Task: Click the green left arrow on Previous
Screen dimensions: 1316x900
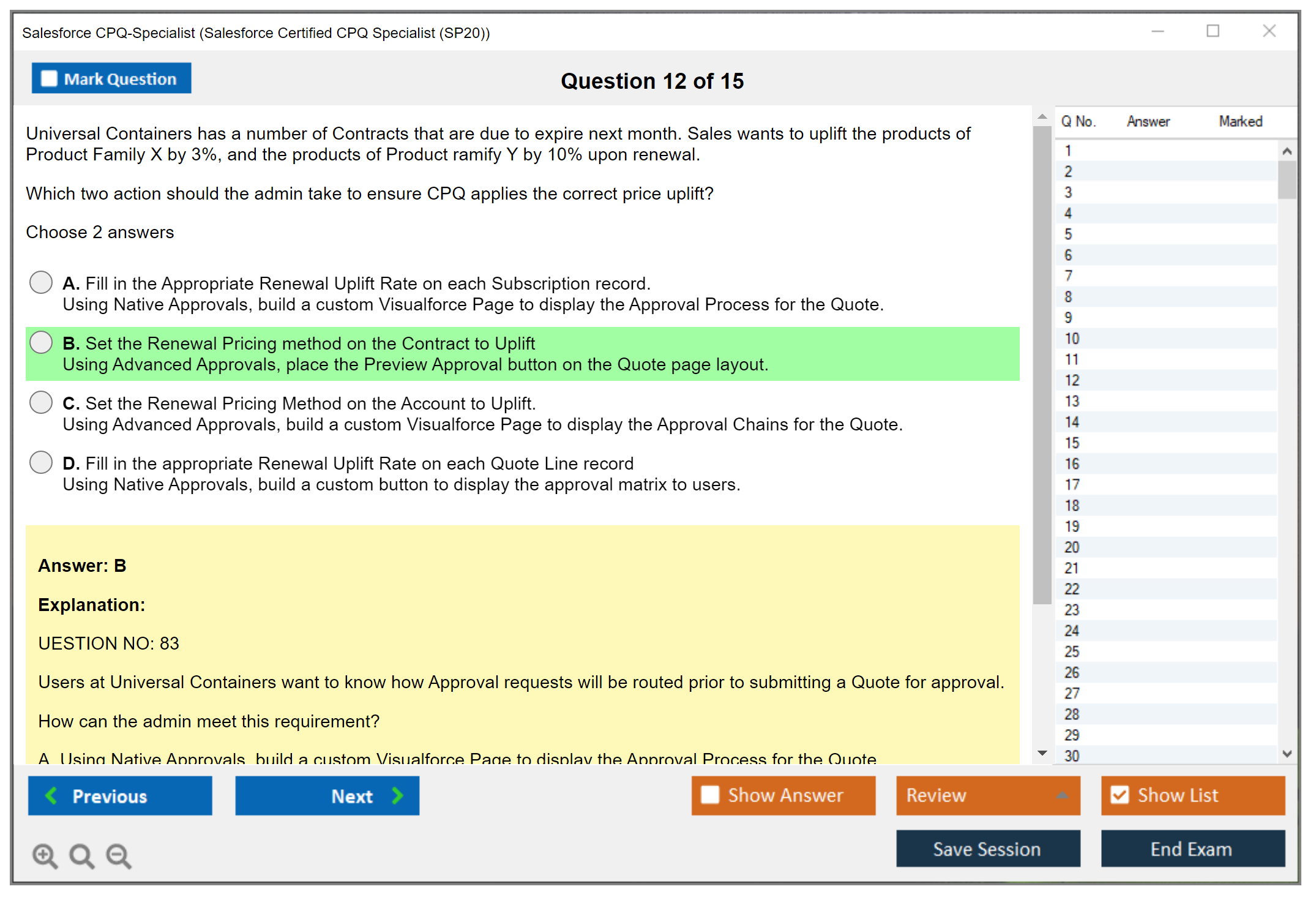Action: click(x=51, y=795)
